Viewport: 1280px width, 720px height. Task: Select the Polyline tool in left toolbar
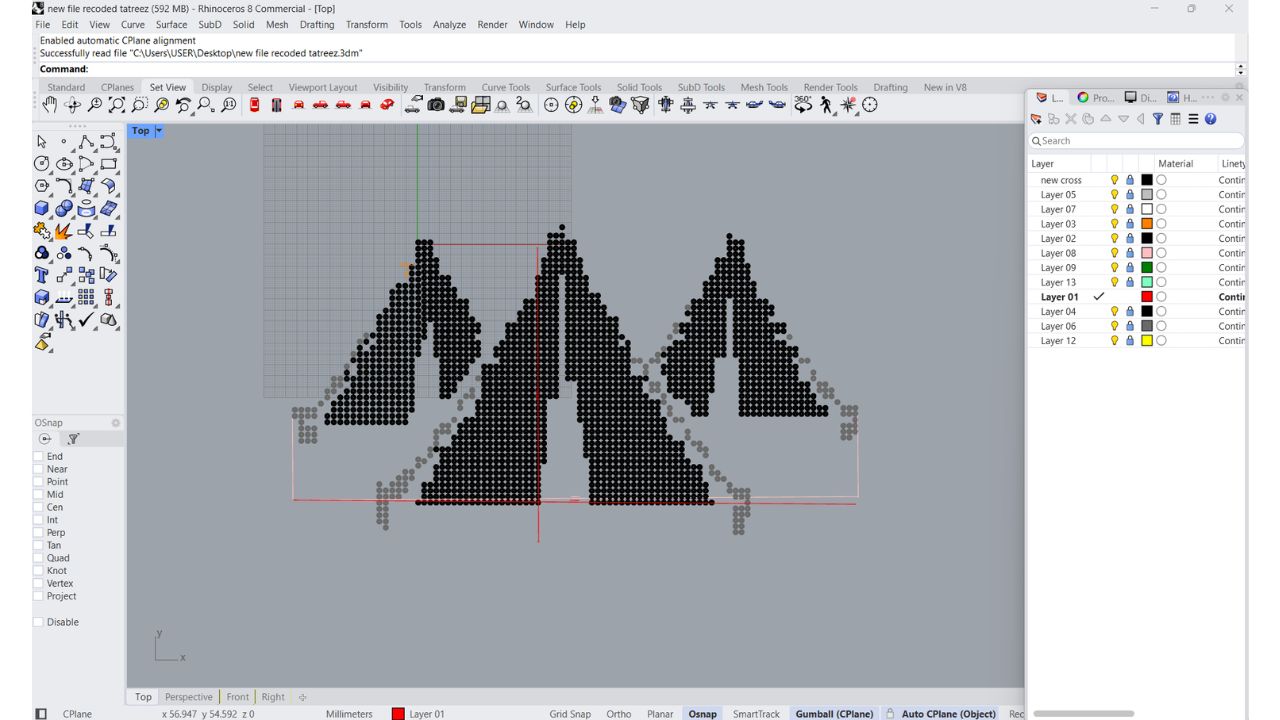pos(87,142)
